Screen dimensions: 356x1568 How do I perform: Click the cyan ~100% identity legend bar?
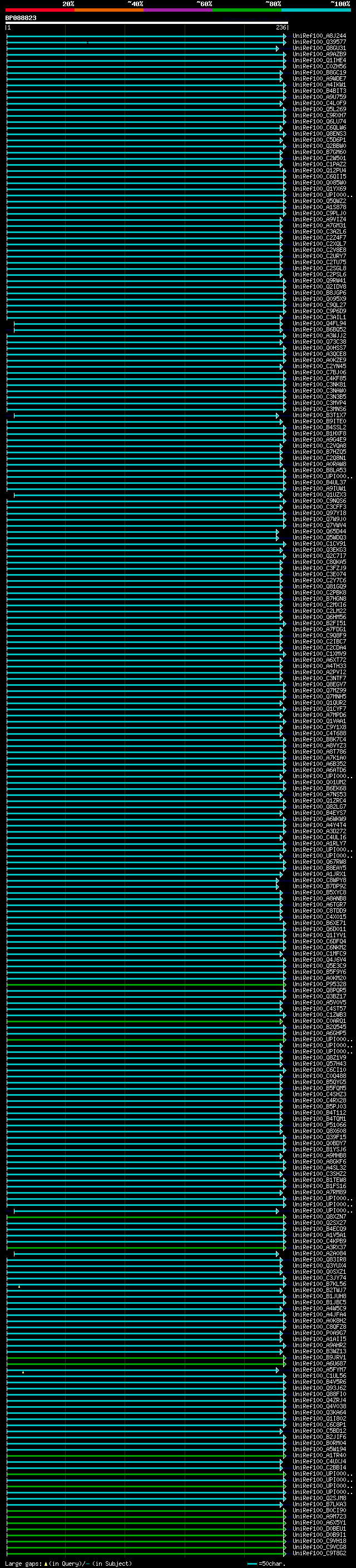pyautogui.click(x=316, y=10)
